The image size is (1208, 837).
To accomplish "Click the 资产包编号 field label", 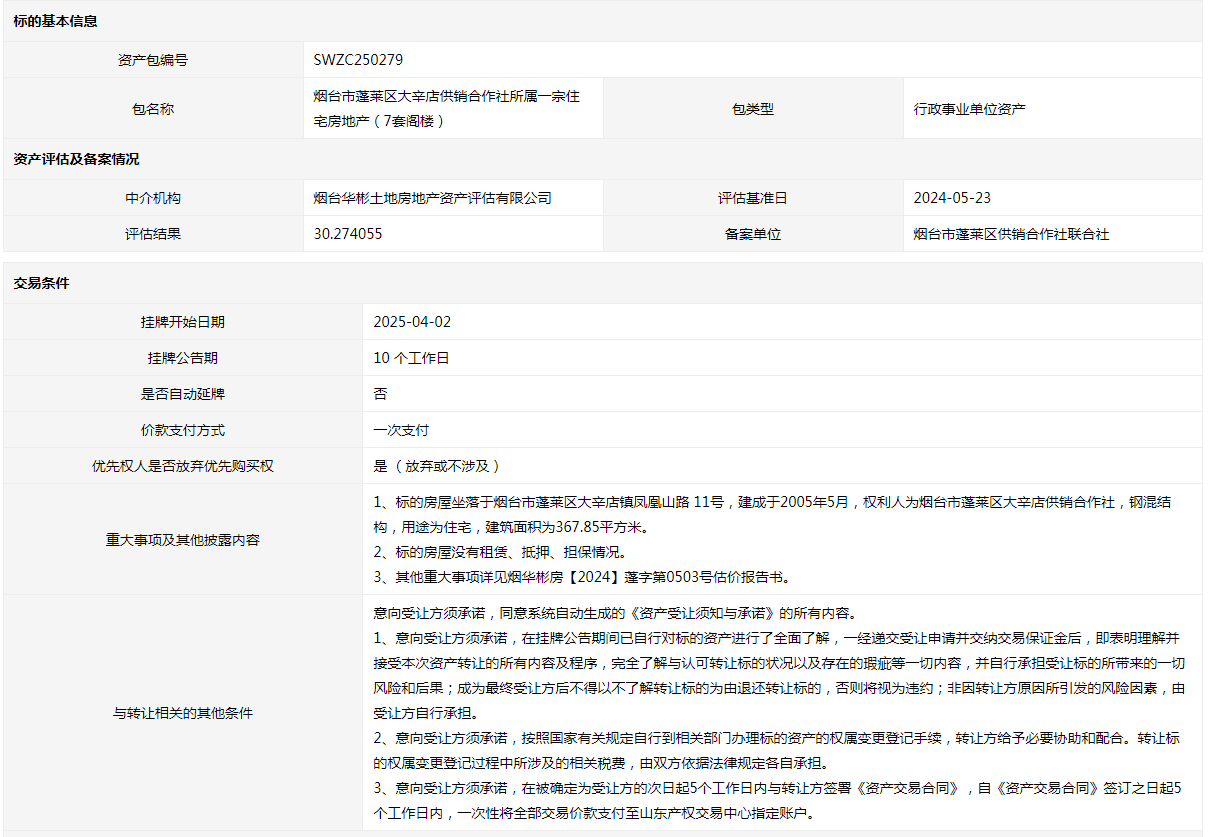I will [x=153, y=60].
